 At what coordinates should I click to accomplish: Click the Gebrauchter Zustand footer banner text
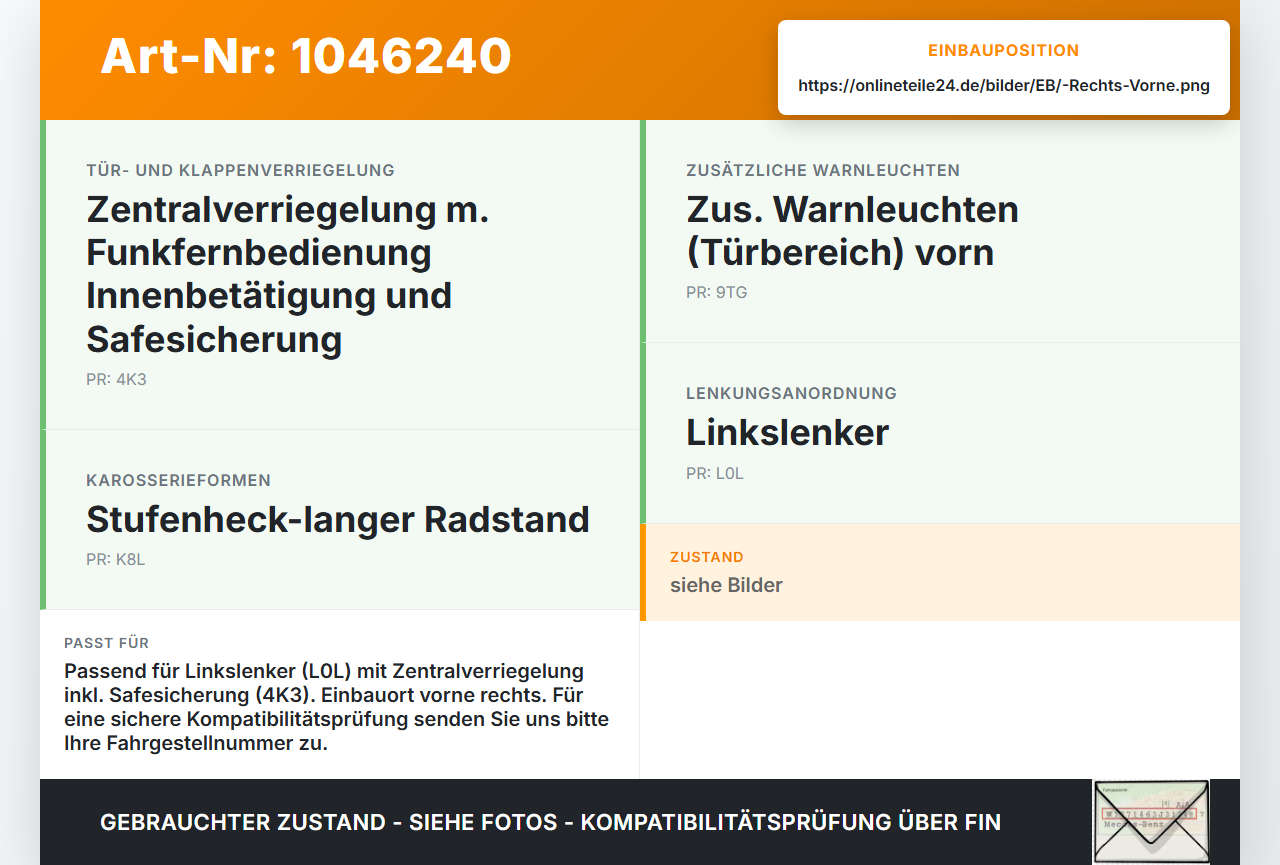pos(550,822)
